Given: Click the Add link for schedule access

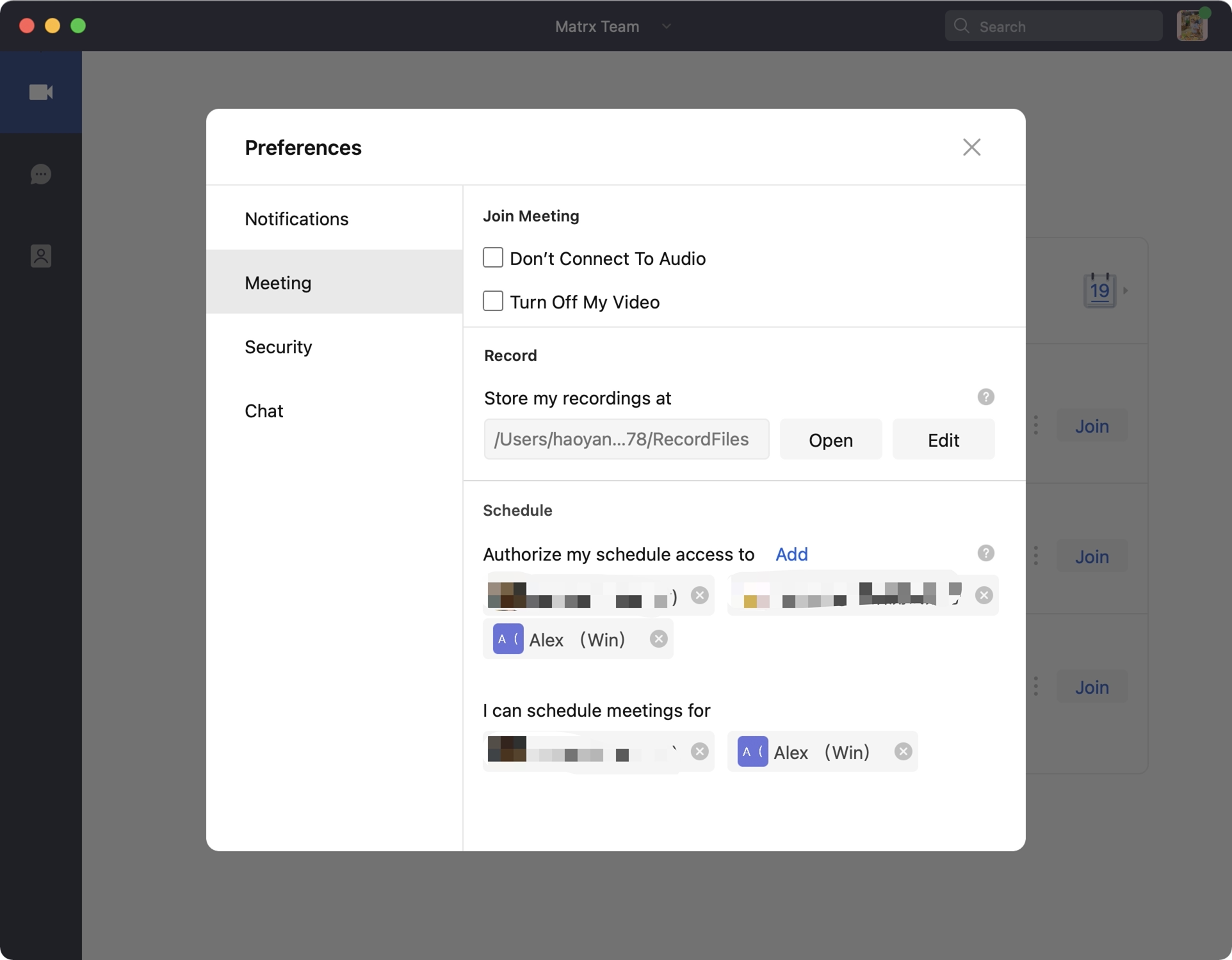Looking at the screenshot, I should coord(791,554).
